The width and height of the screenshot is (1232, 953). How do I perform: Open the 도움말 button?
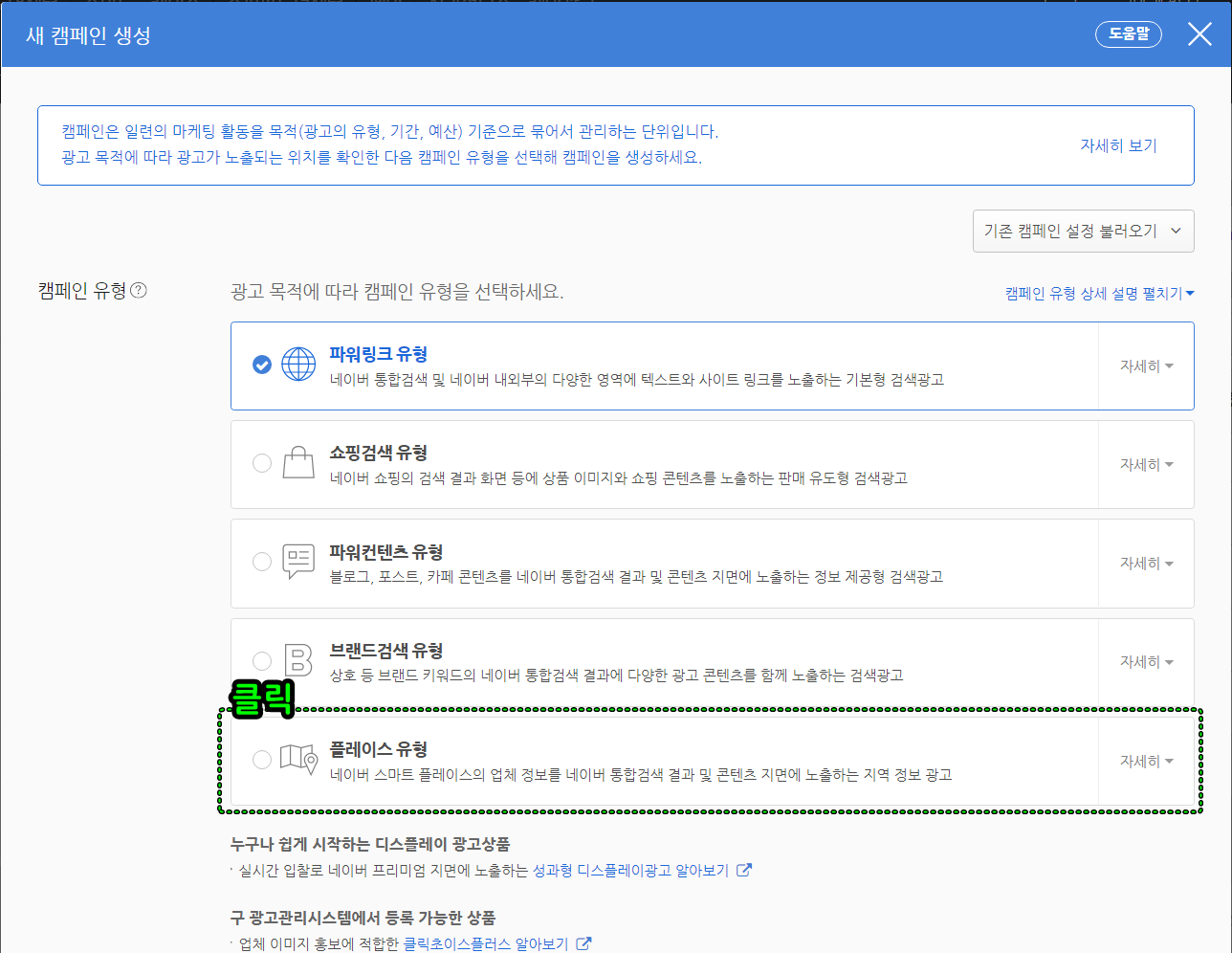pyautogui.click(x=1129, y=33)
